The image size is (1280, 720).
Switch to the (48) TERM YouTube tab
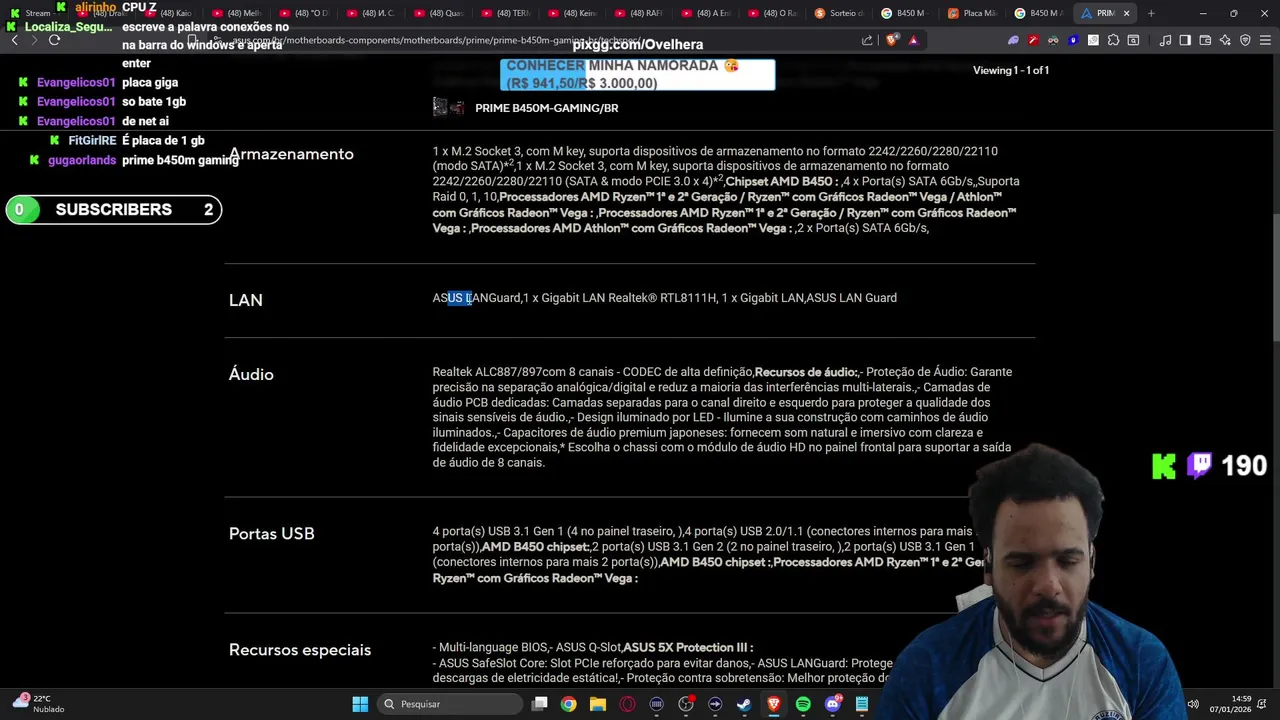[506, 13]
